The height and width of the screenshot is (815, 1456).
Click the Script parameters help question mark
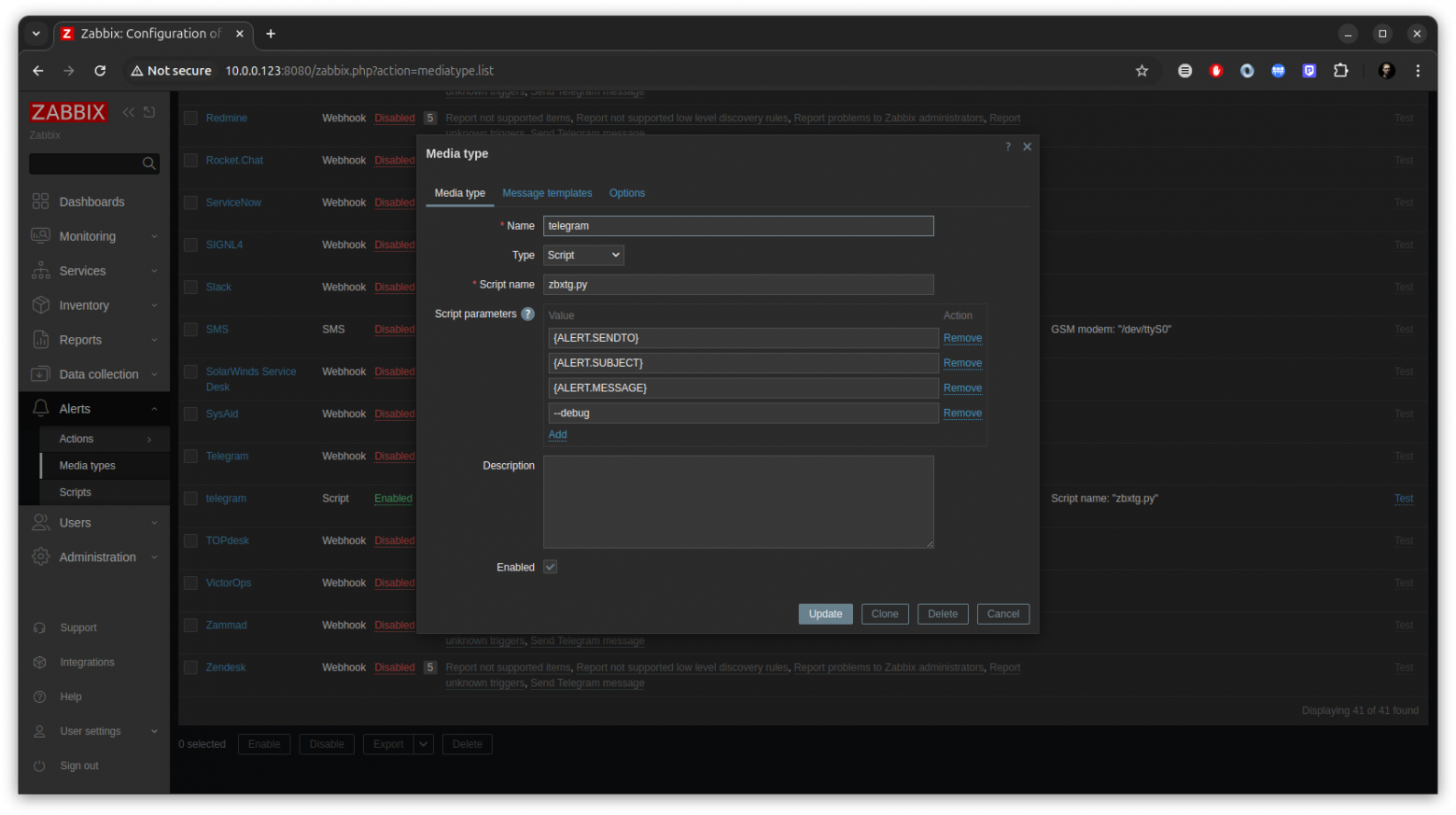(528, 314)
